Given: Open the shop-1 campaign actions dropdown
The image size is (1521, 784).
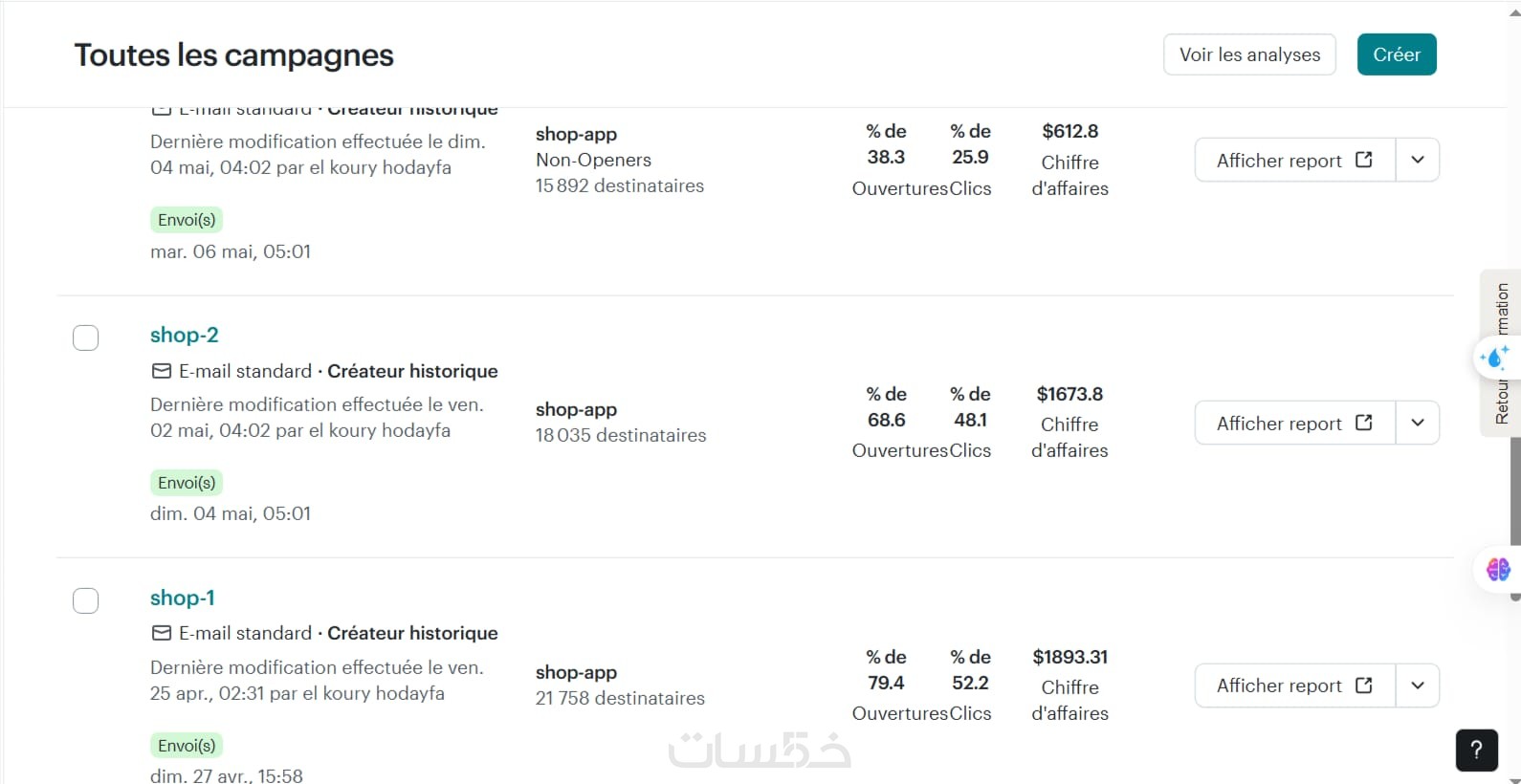Looking at the screenshot, I should [x=1418, y=685].
